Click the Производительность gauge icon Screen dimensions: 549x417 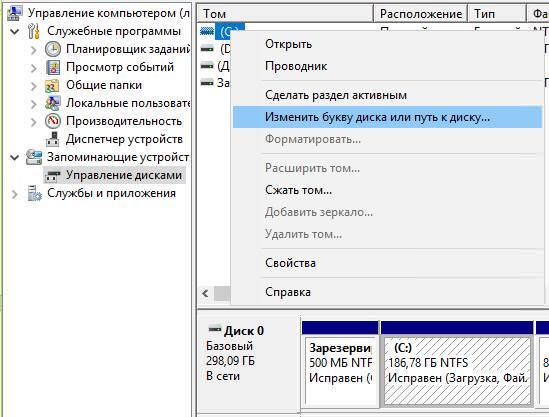pos(53,121)
